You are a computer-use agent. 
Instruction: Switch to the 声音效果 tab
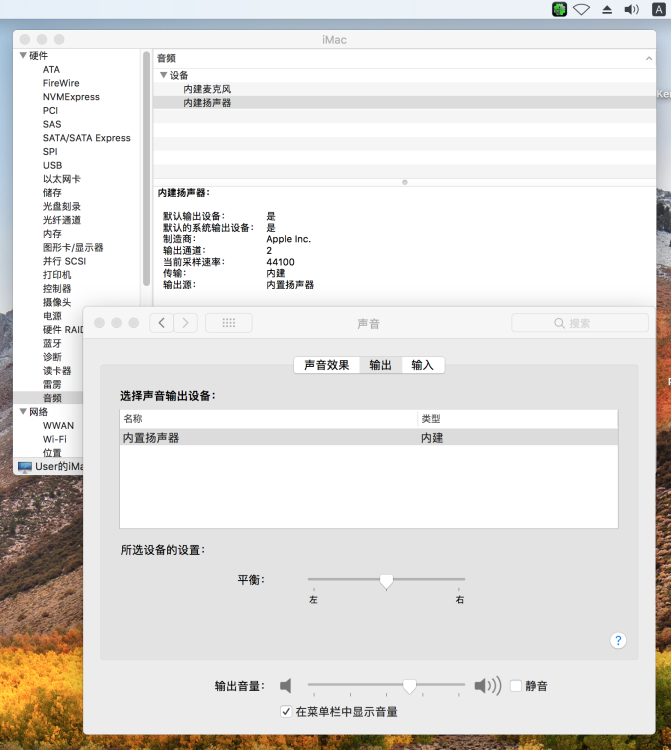click(x=327, y=365)
